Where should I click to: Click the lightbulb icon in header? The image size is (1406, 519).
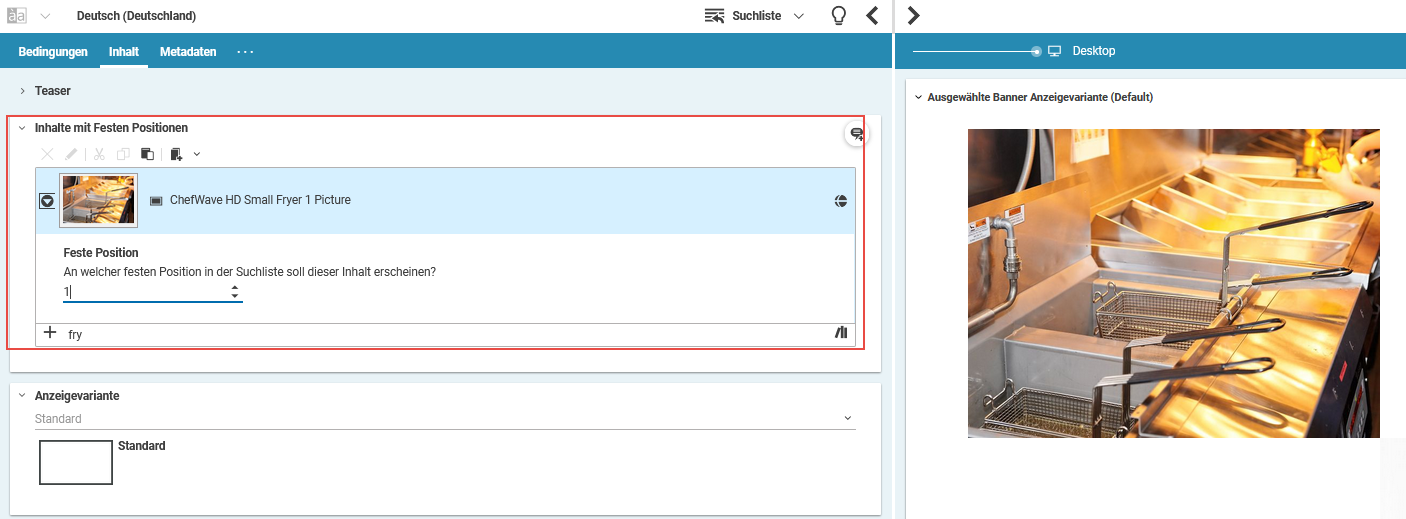click(x=839, y=16)
